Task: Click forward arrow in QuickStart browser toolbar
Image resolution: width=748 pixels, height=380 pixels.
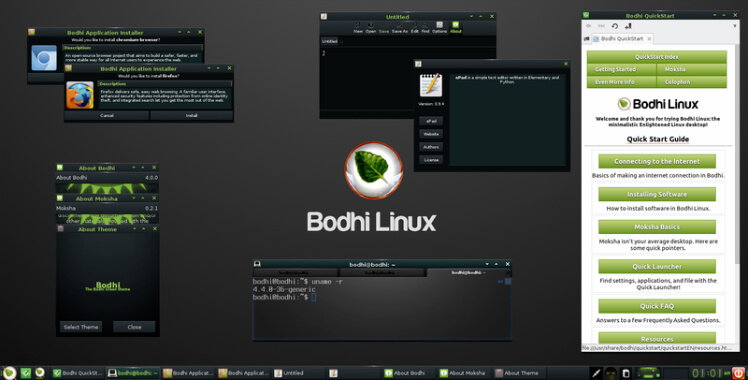Action: [x=602, y=26]
